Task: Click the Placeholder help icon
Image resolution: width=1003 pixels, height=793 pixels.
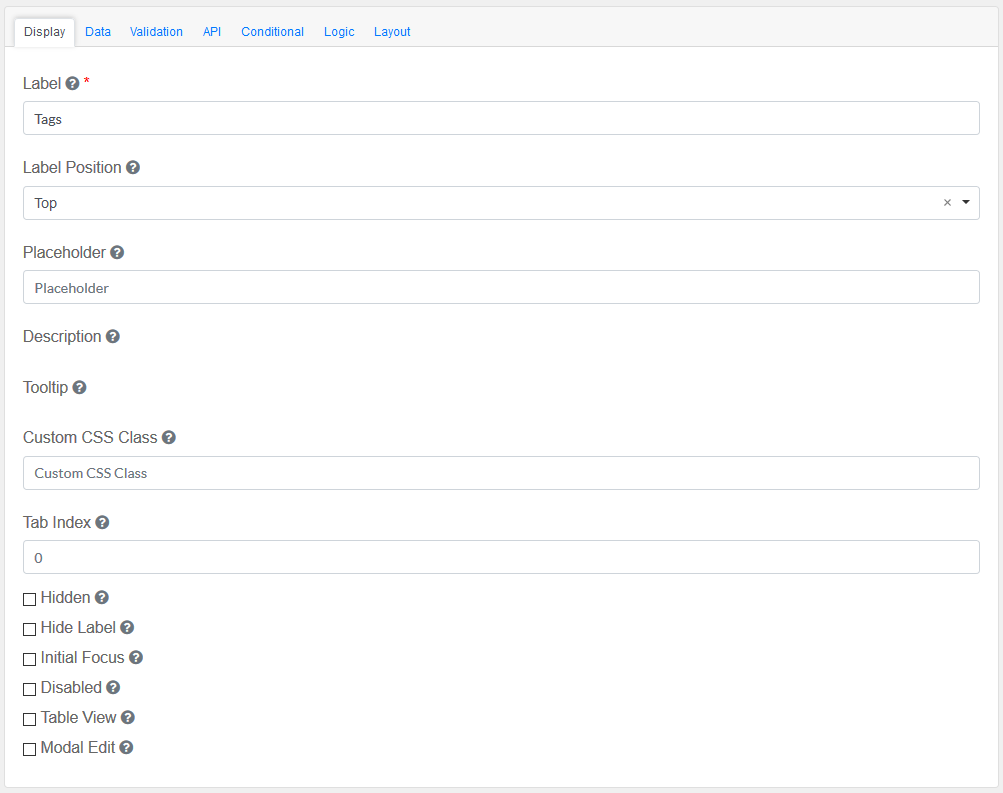Action: 117,253
